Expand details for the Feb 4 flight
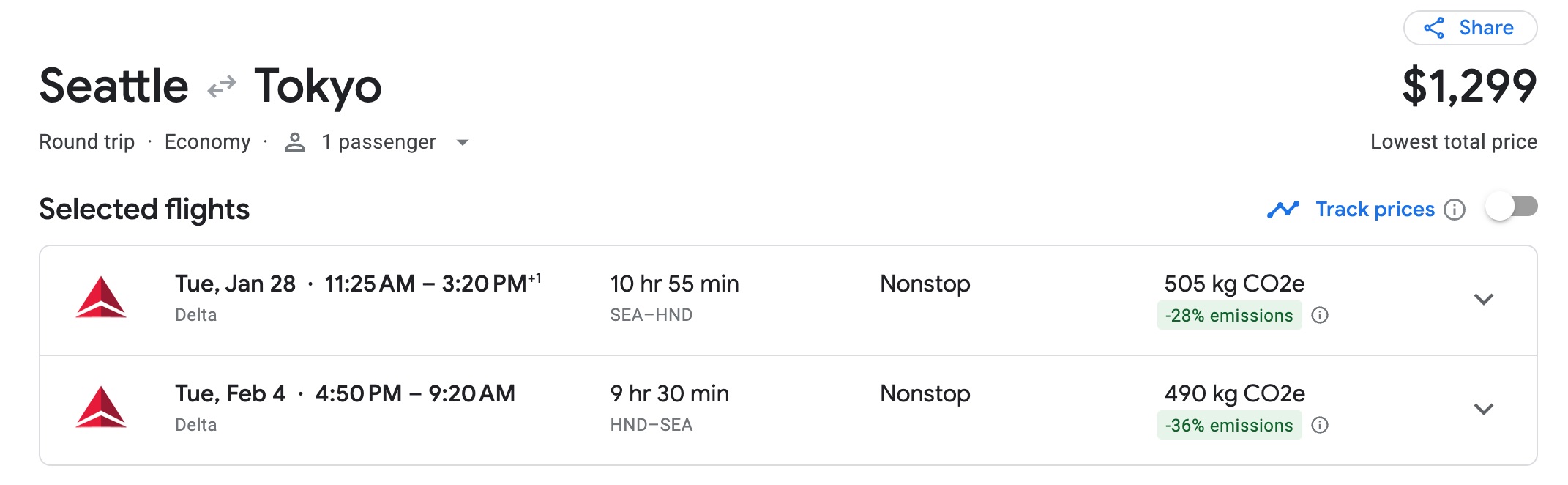Screen dimensions: 1568x485 click(x=1485, y=410)
